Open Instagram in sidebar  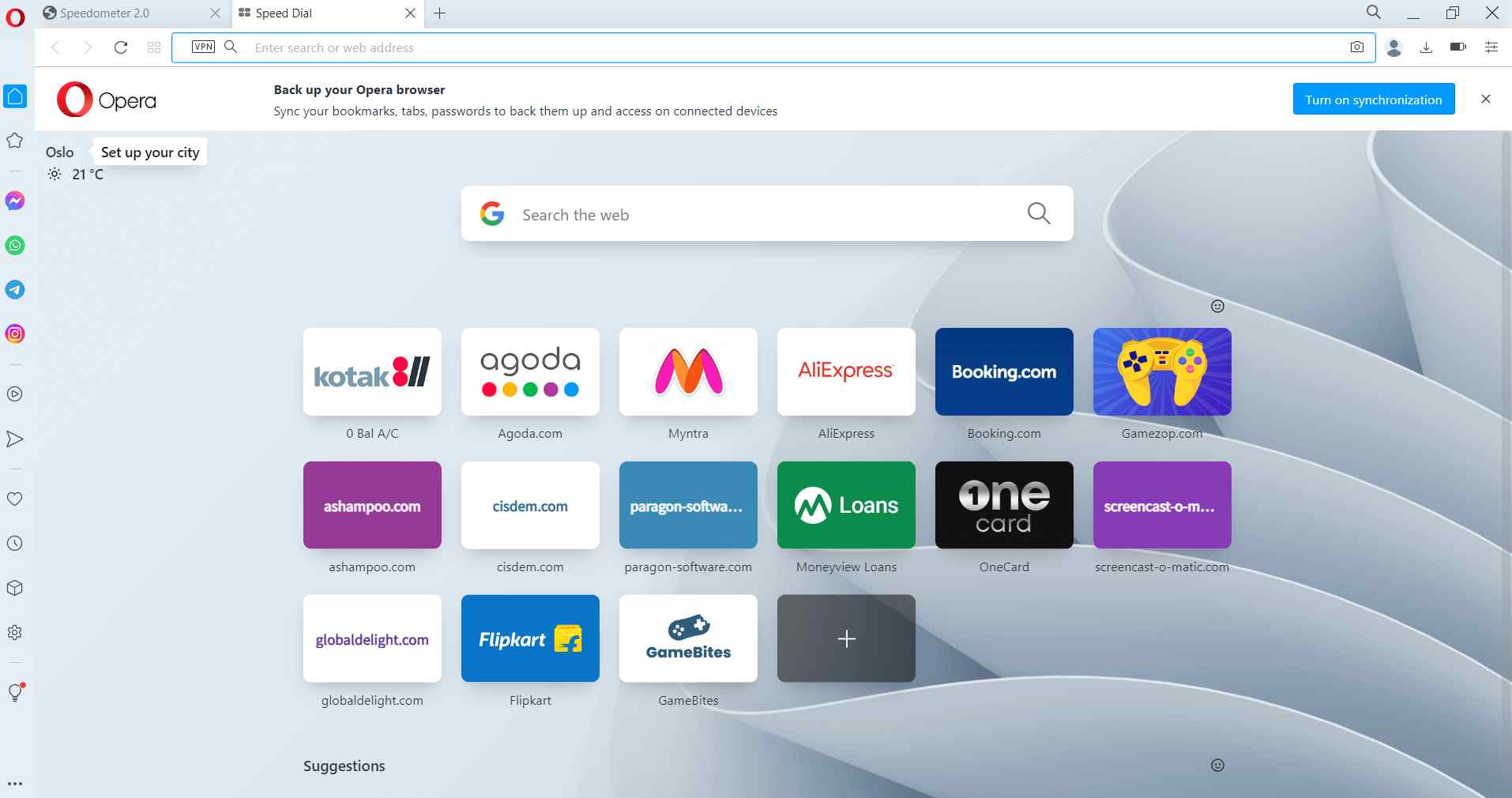point(15,333)
